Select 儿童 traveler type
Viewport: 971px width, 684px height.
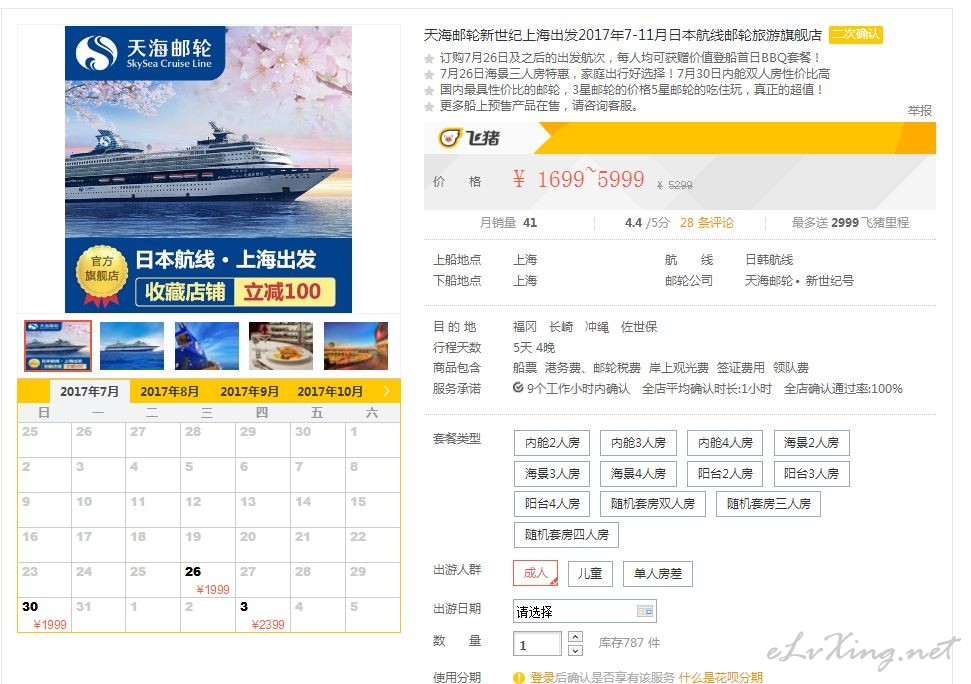pyautogui.click(x=590, y=574)
